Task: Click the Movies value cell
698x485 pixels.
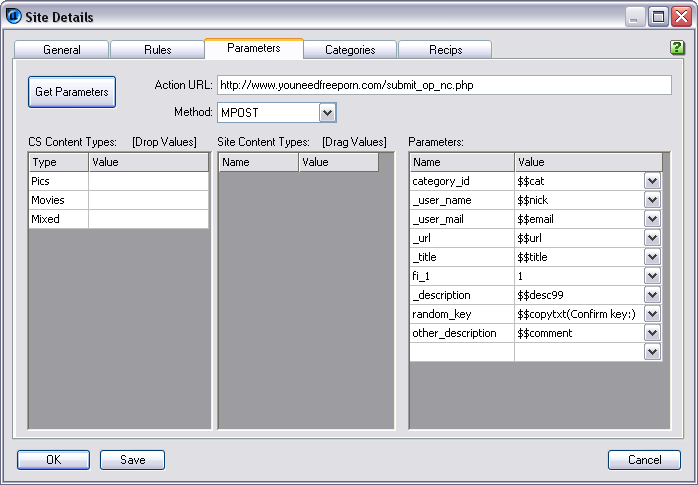Action: coord(148,200)
